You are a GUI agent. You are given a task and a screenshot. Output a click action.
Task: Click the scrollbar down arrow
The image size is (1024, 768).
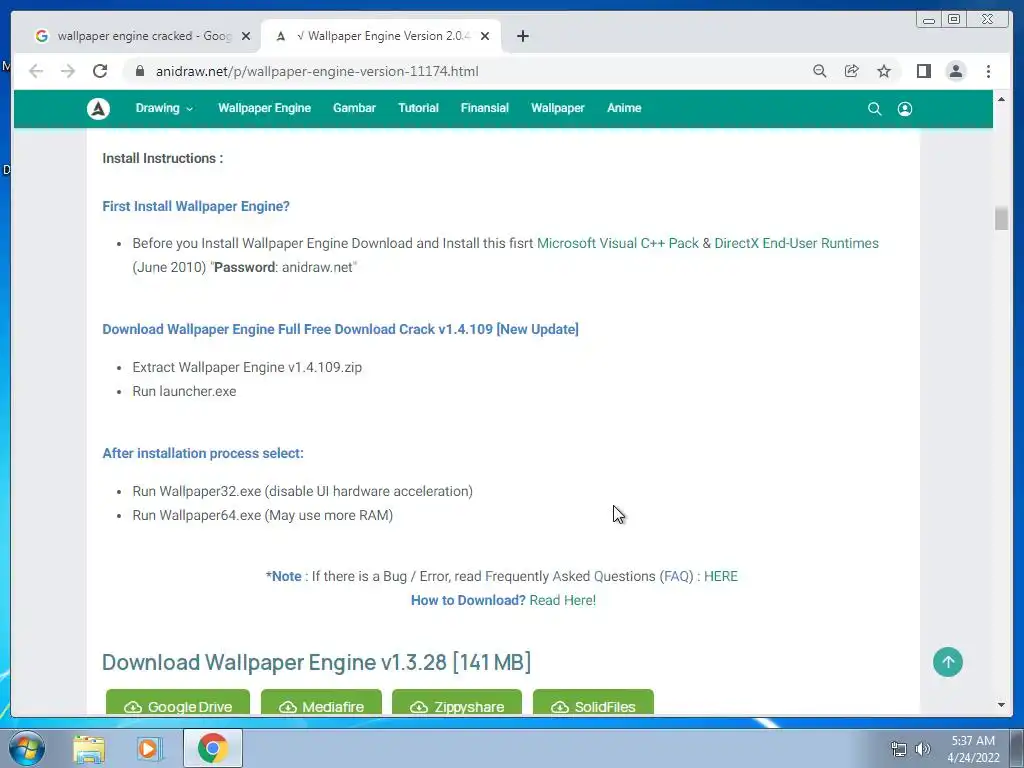pyautogui.click(x=1001, y=705)
